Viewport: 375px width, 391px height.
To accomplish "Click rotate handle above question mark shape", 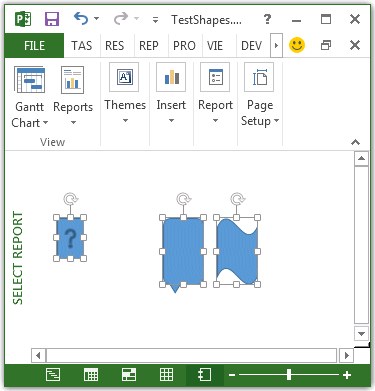I will pyautogui.click(x=70, y=199).
